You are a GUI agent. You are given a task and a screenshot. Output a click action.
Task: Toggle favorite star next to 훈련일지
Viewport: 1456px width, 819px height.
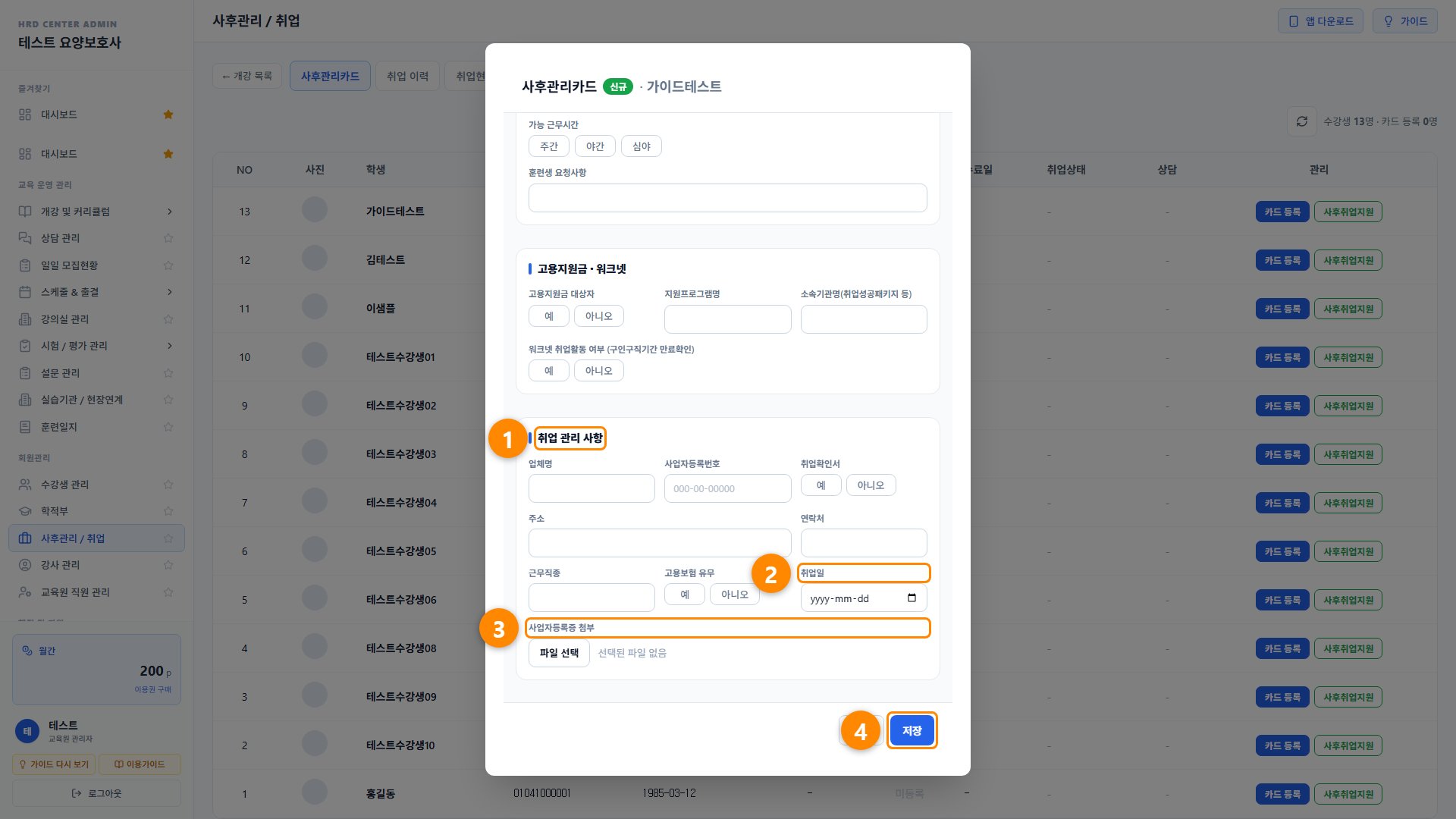coord(168,427)
